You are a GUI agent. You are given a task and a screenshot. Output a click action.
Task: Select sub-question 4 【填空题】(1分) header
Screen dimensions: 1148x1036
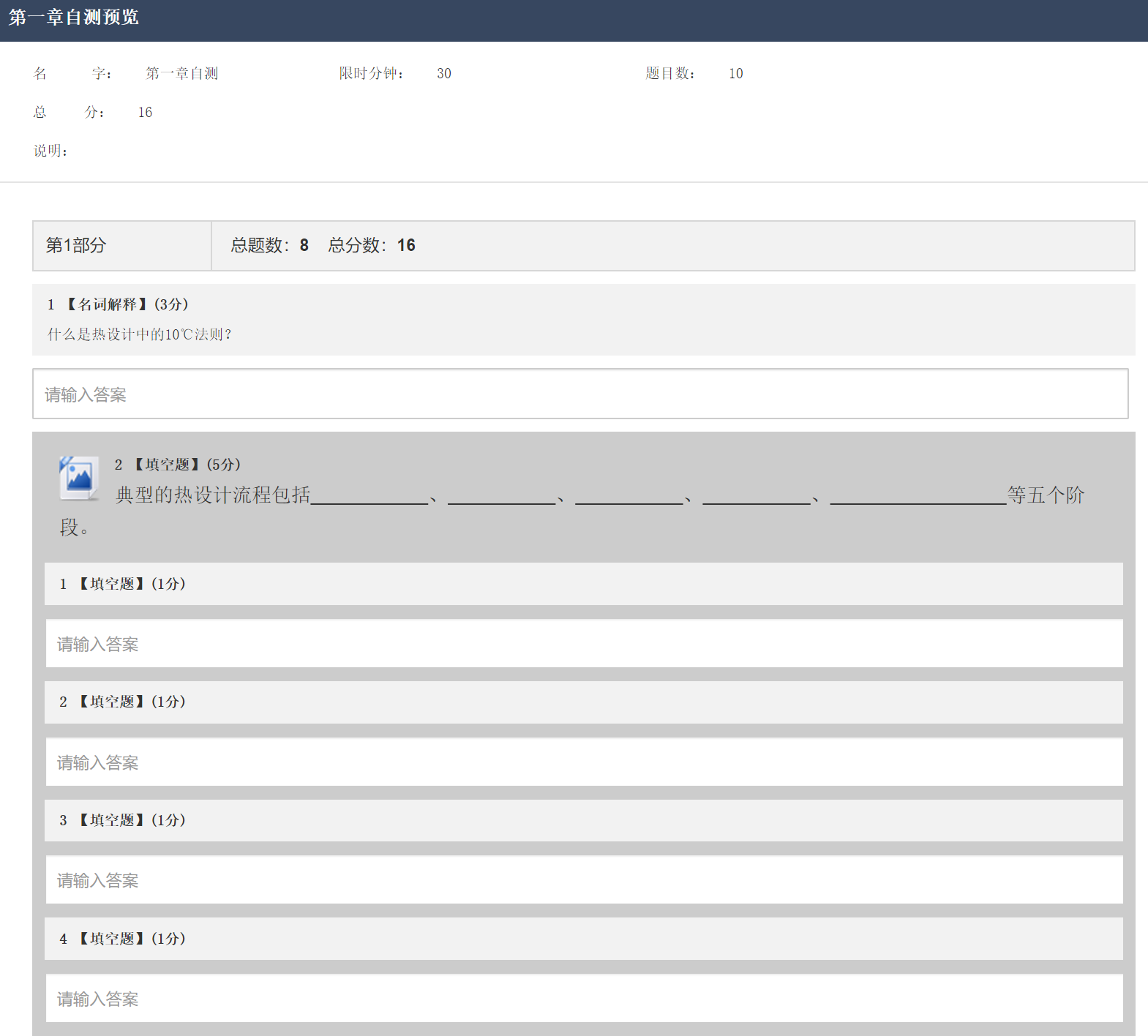click(130, 939)
